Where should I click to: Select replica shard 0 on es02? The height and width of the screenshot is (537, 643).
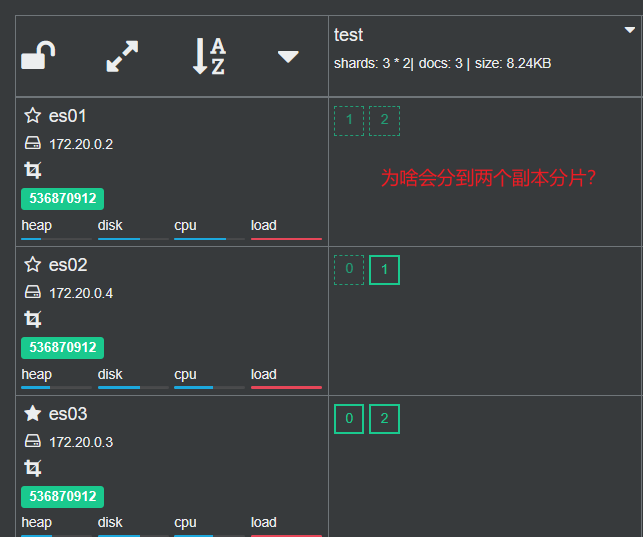tap(349, 270)
